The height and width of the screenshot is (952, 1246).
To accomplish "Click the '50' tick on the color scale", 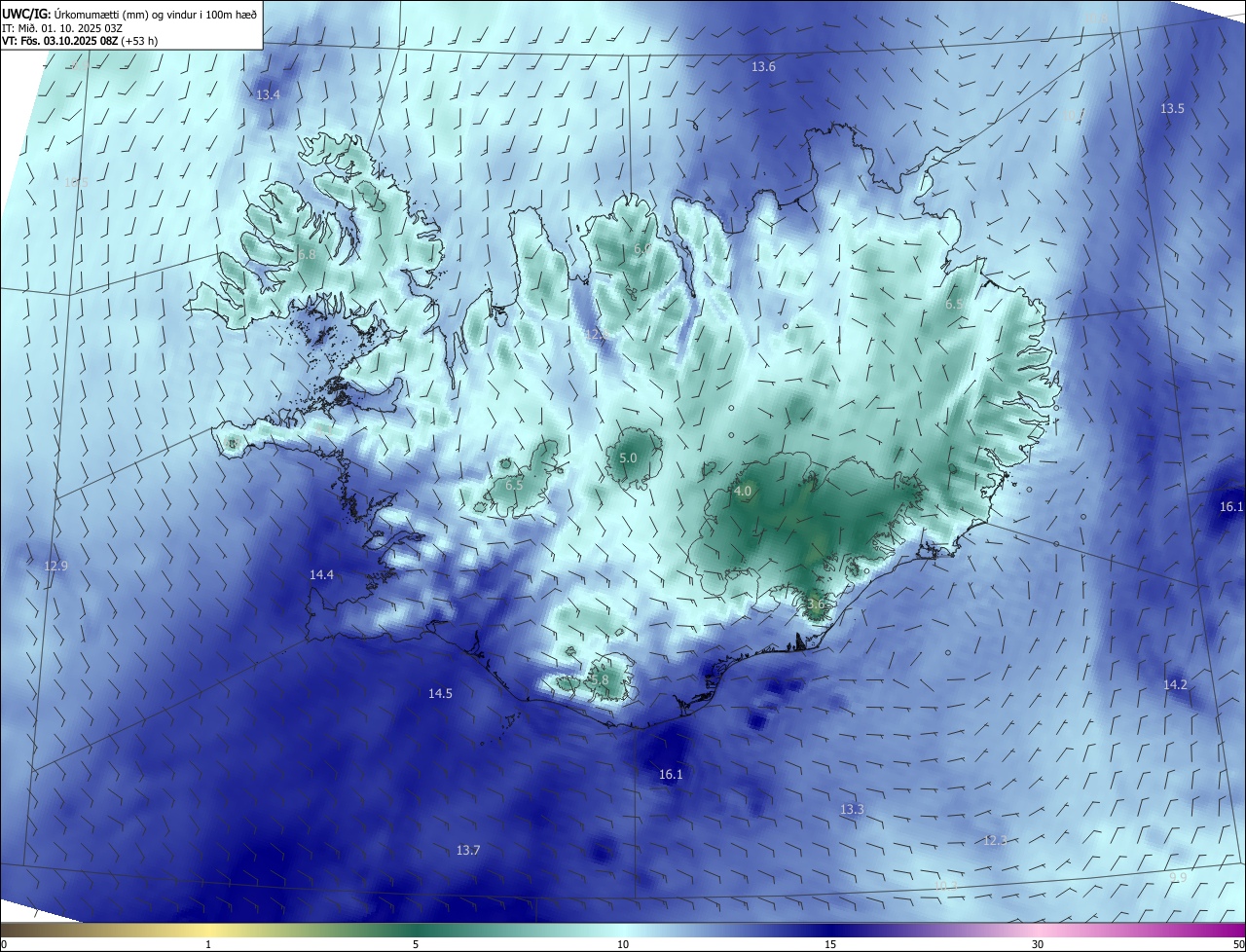I will pyautogui.click(x=1238, y=944).
